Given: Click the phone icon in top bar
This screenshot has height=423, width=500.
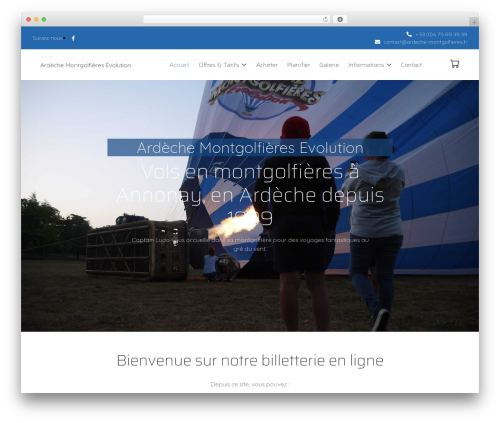Looking at the screenshot, I should click(409, 34).
